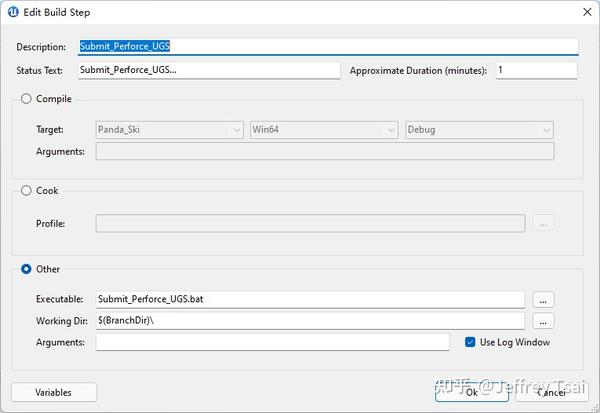Click the Working Dir text field
The height and width of the screenshot is (413, 600).
click(x=310, y=321)
